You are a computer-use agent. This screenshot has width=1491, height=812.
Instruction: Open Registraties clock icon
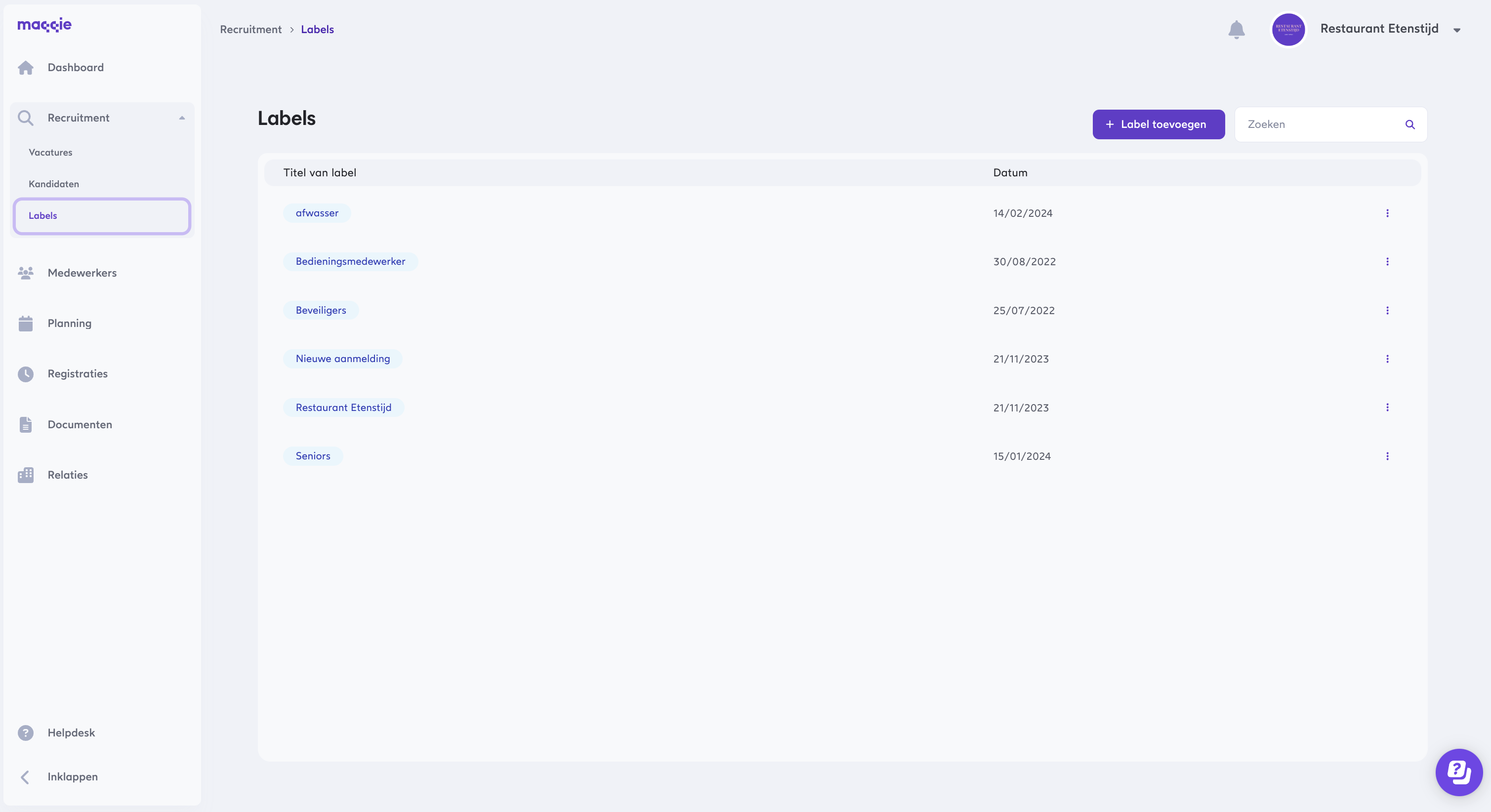pyautogui.click(x=26, y=374)
